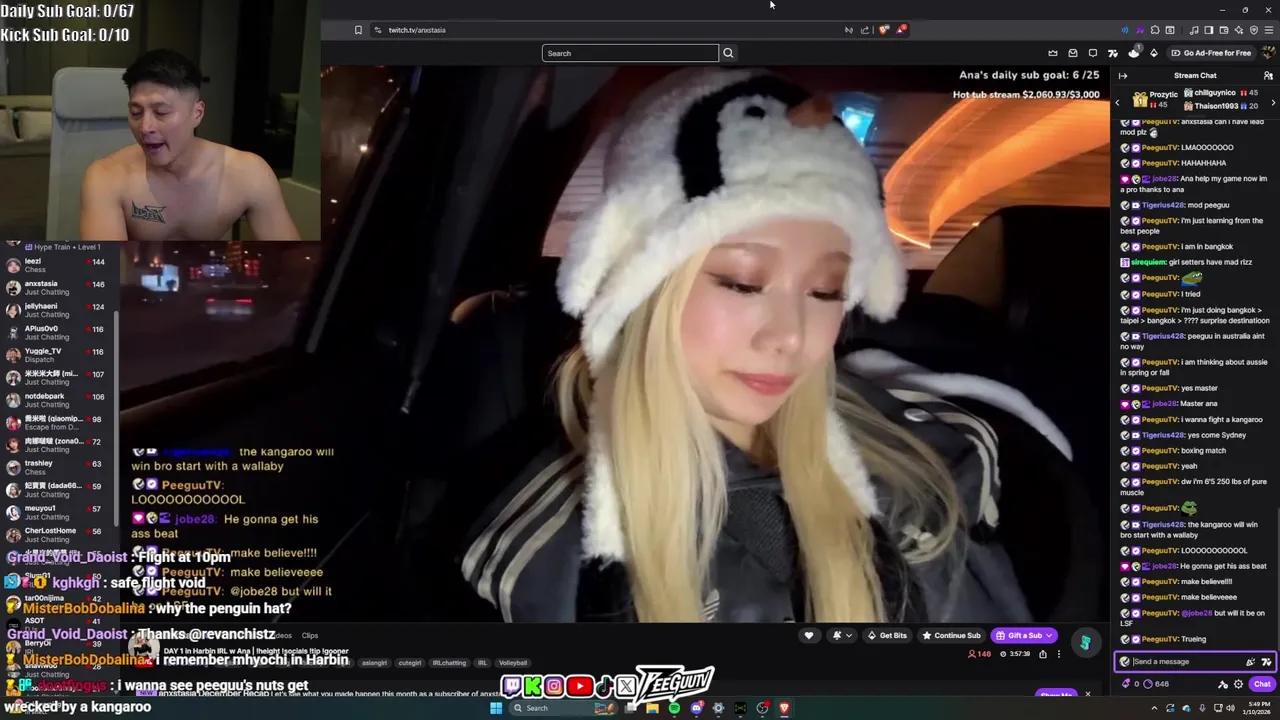Open the browser hamburger main menu
1280x720 pixels.
[x=1269, y=30]
